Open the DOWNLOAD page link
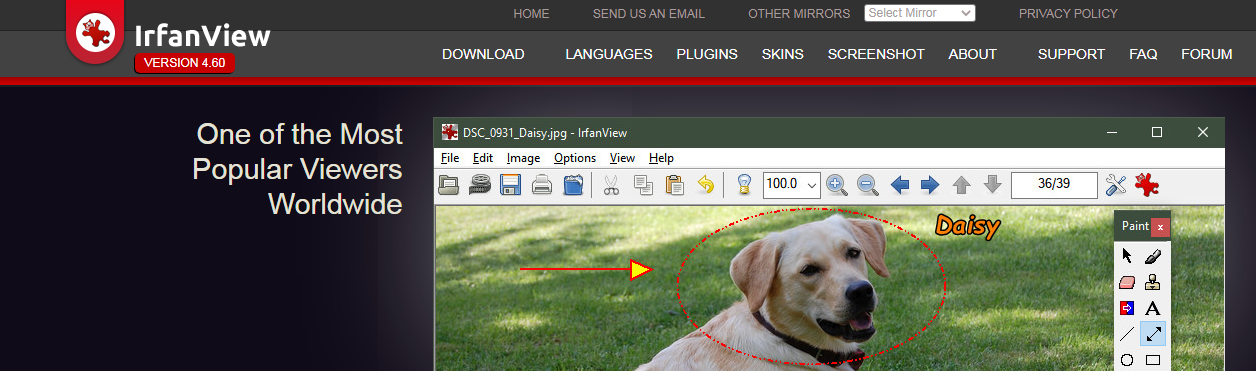 click(x=483, y=54)
